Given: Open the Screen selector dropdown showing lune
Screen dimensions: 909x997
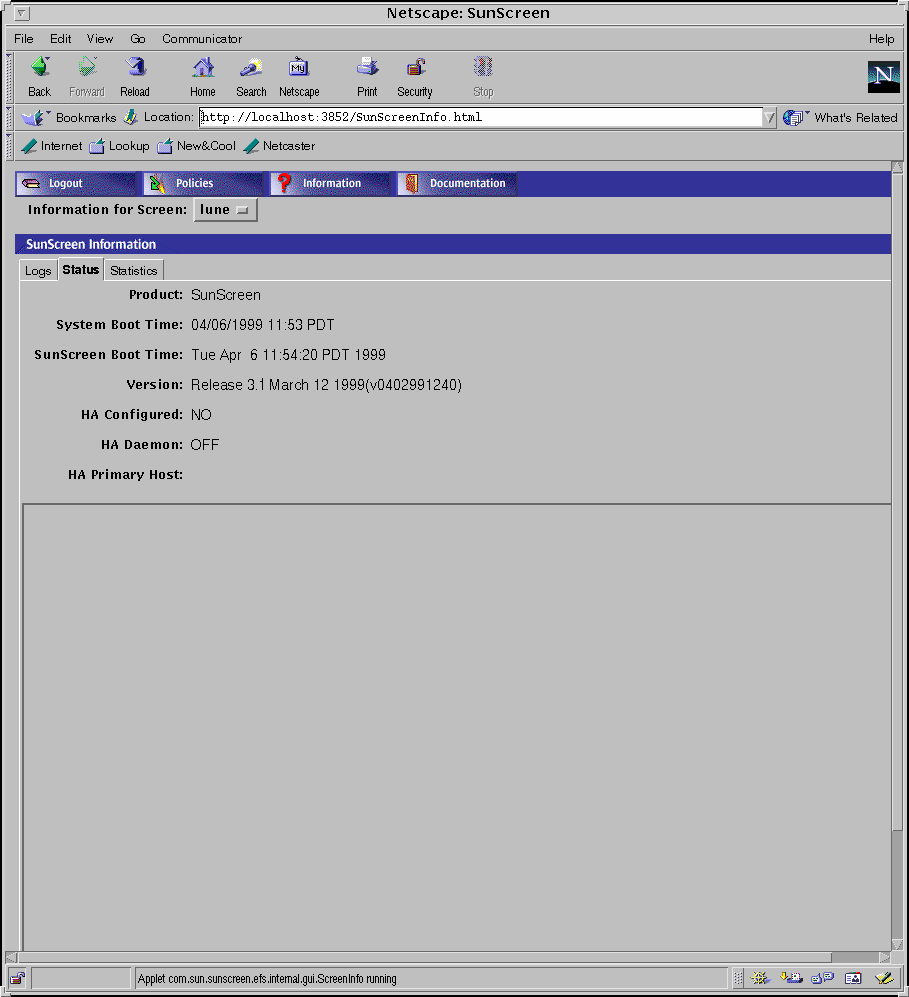Looking at the screenshot, I should pyautogui.click(x=225, y=210).
